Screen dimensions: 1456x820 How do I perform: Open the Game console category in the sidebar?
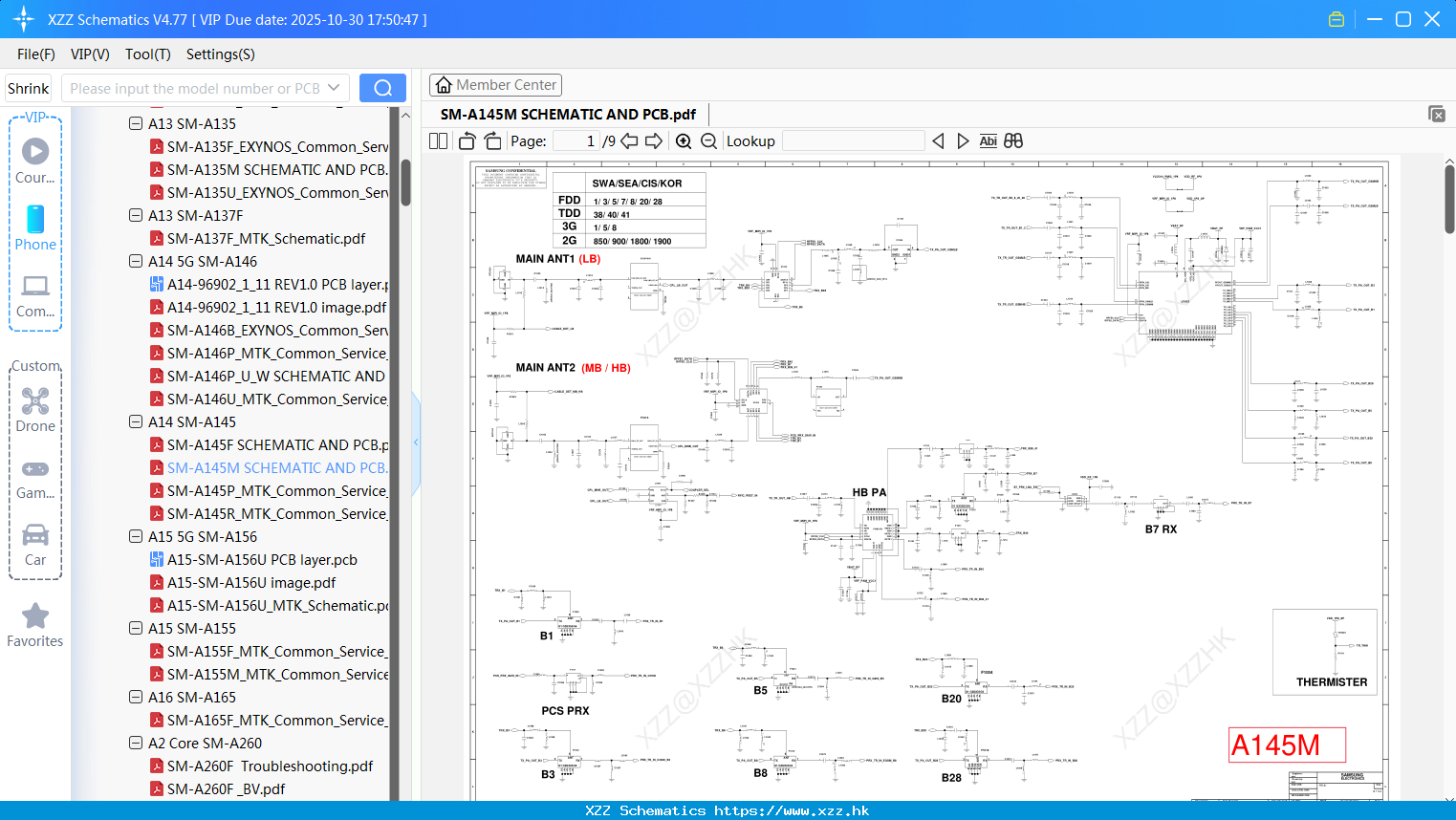click(x=35, y=478)
